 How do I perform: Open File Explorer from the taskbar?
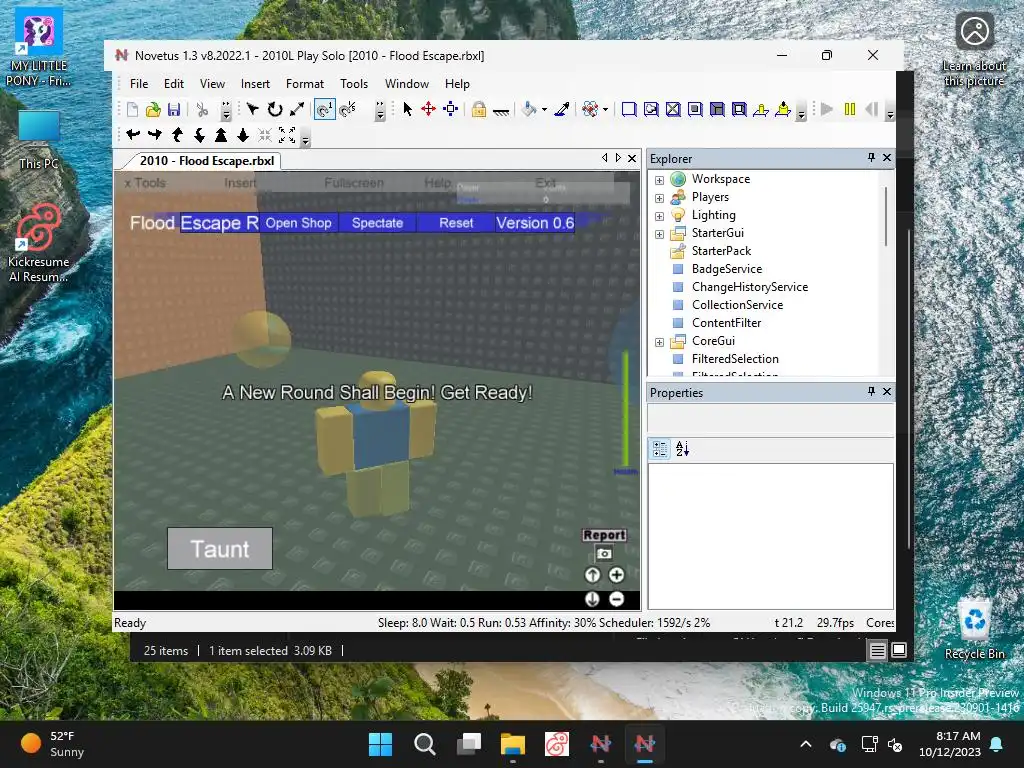tap(513, 744)
